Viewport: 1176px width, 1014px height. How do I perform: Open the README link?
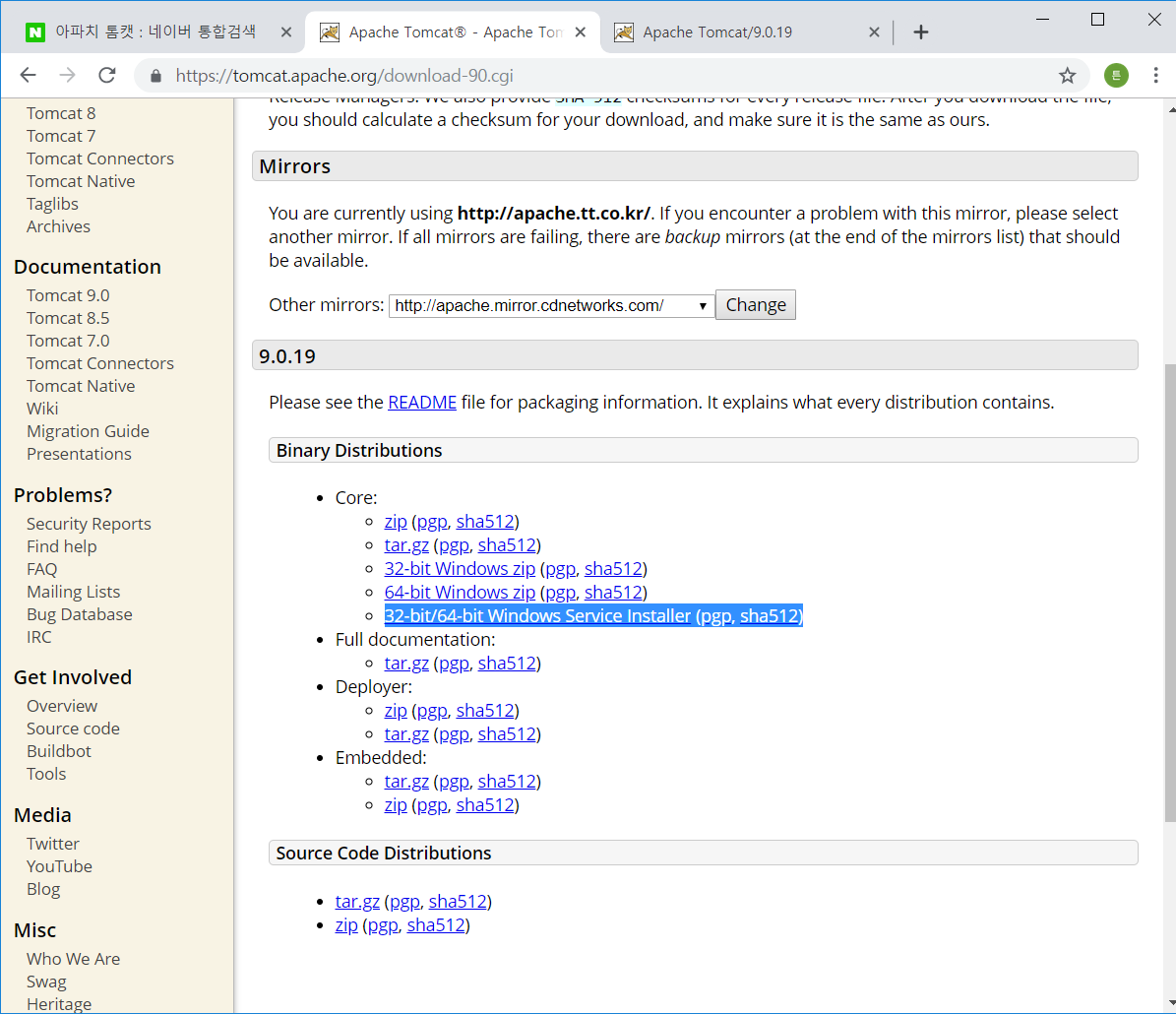[x=421, y=403]
